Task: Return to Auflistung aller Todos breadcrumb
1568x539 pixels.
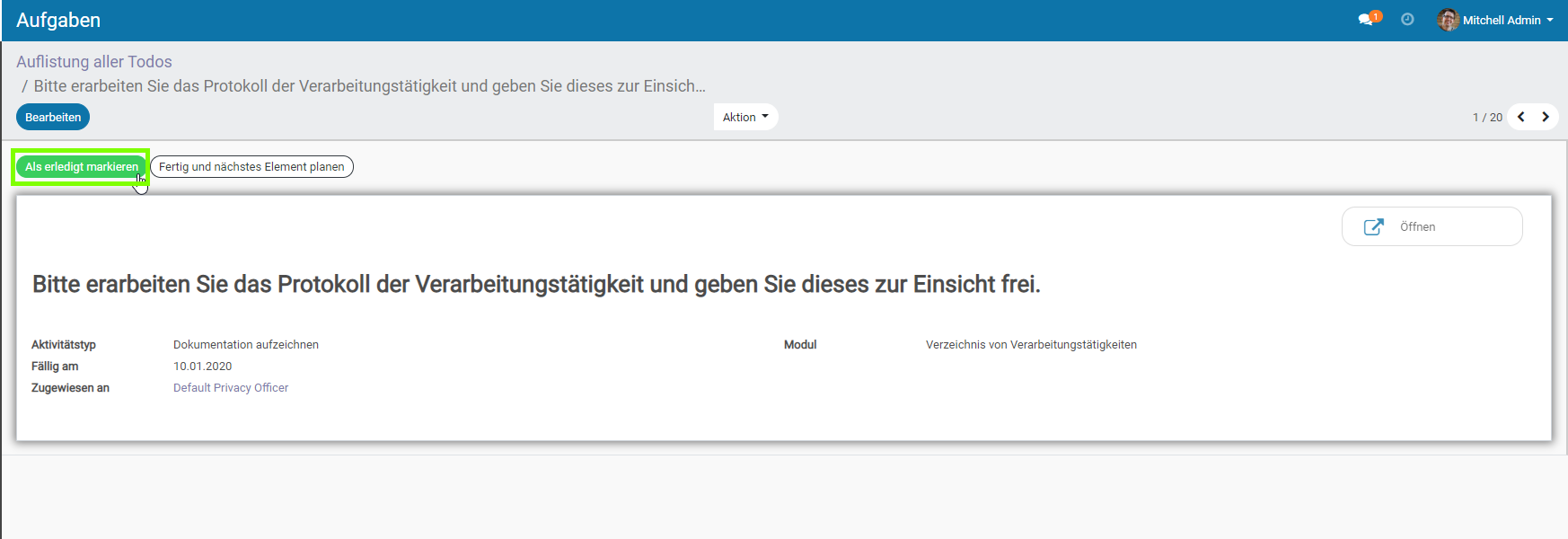Action: pos(94,62)
